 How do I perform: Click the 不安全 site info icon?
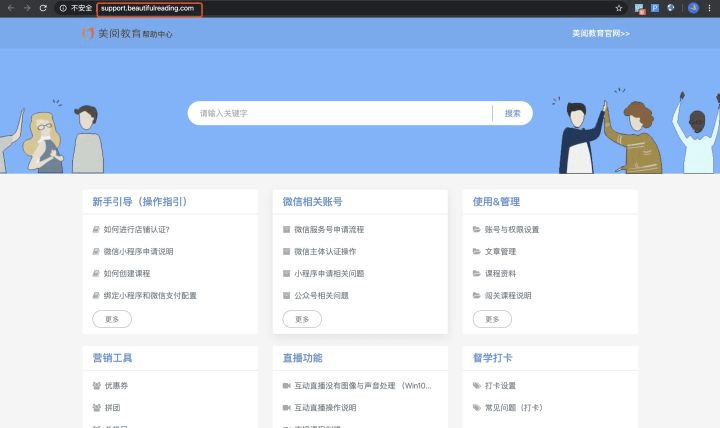pos(63,8)
